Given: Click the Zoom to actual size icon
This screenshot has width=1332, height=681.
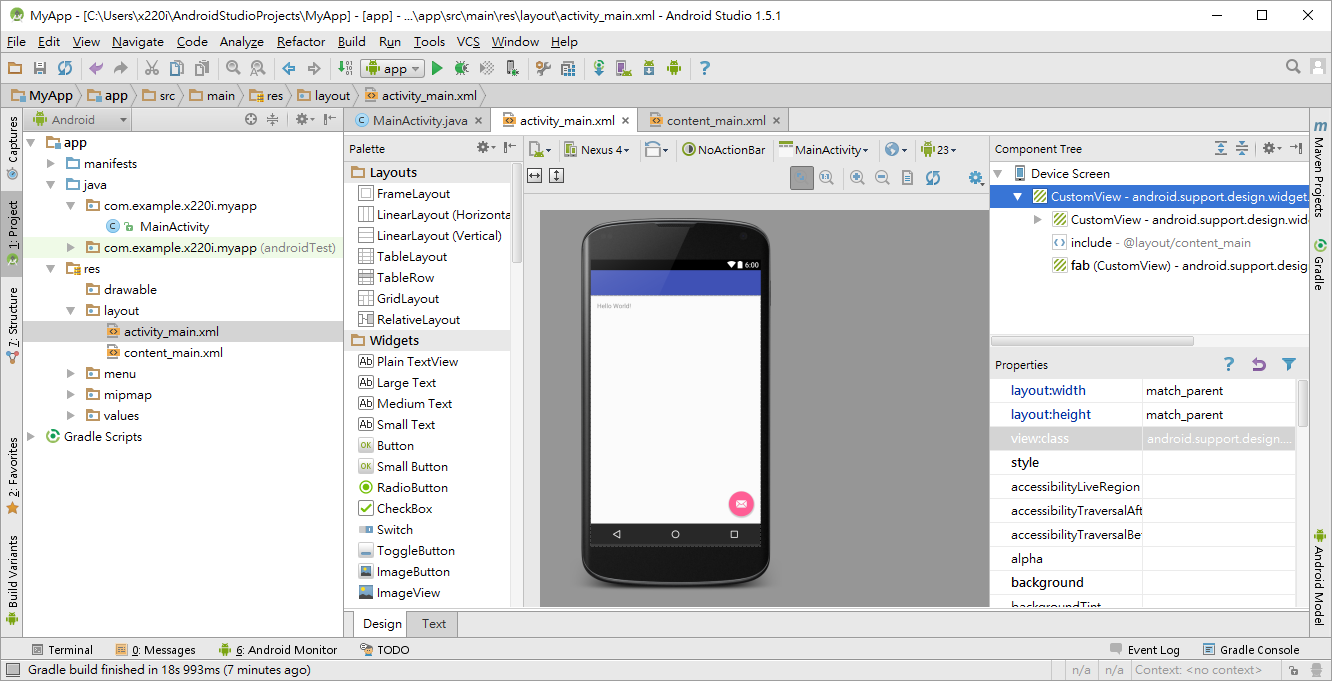Looking at the screenshot, I should [826, 177].
